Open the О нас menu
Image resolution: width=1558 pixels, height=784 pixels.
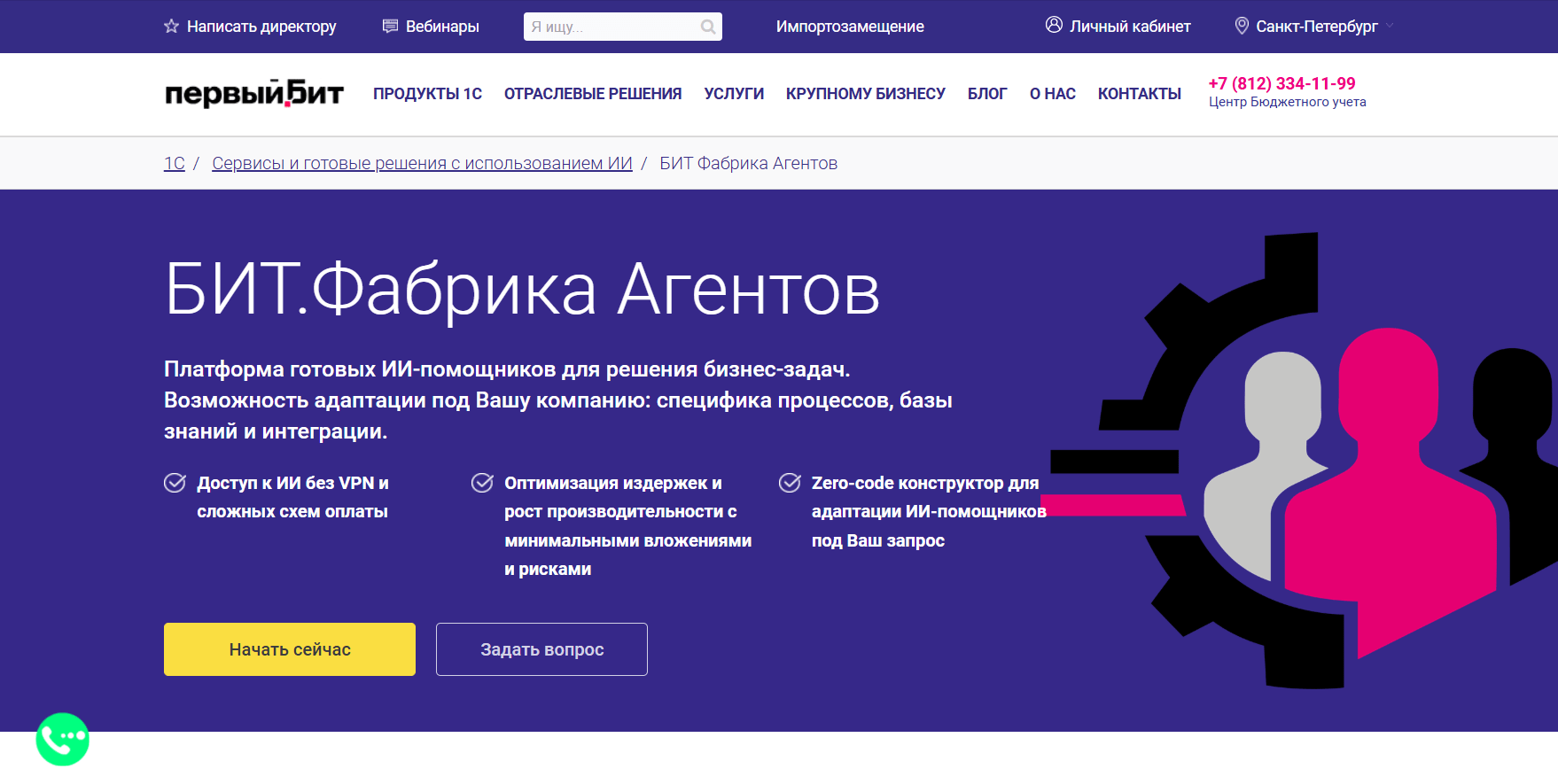(x=1053, y=94)
